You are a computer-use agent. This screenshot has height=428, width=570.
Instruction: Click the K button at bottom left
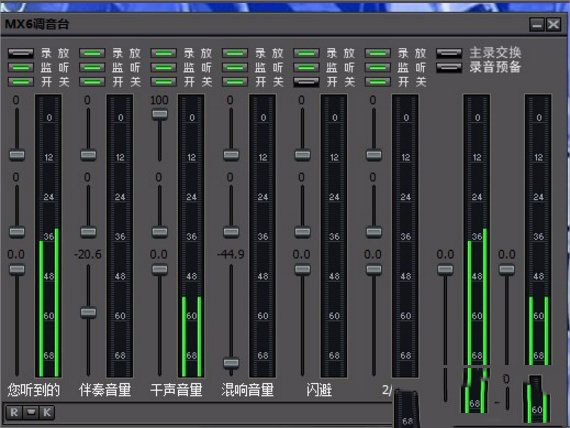pyautogui.click(x=47, y=412)
